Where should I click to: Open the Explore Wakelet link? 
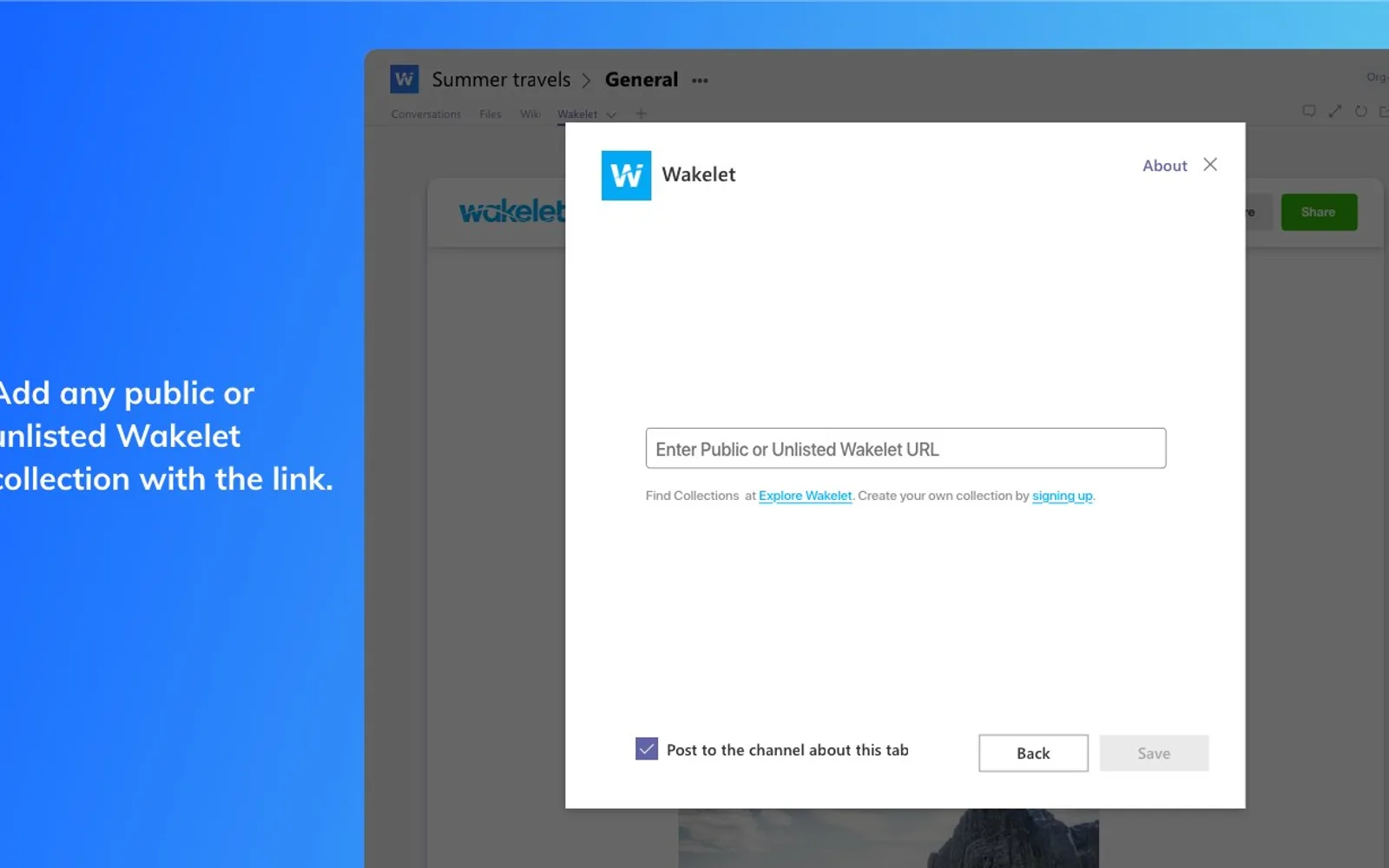click(x=805, y=496)
